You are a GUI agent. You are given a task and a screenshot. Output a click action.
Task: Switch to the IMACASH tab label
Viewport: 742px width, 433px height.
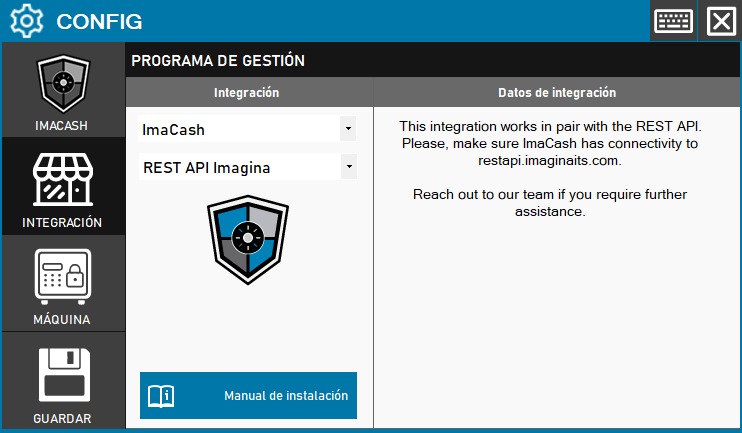coord(63,126)
